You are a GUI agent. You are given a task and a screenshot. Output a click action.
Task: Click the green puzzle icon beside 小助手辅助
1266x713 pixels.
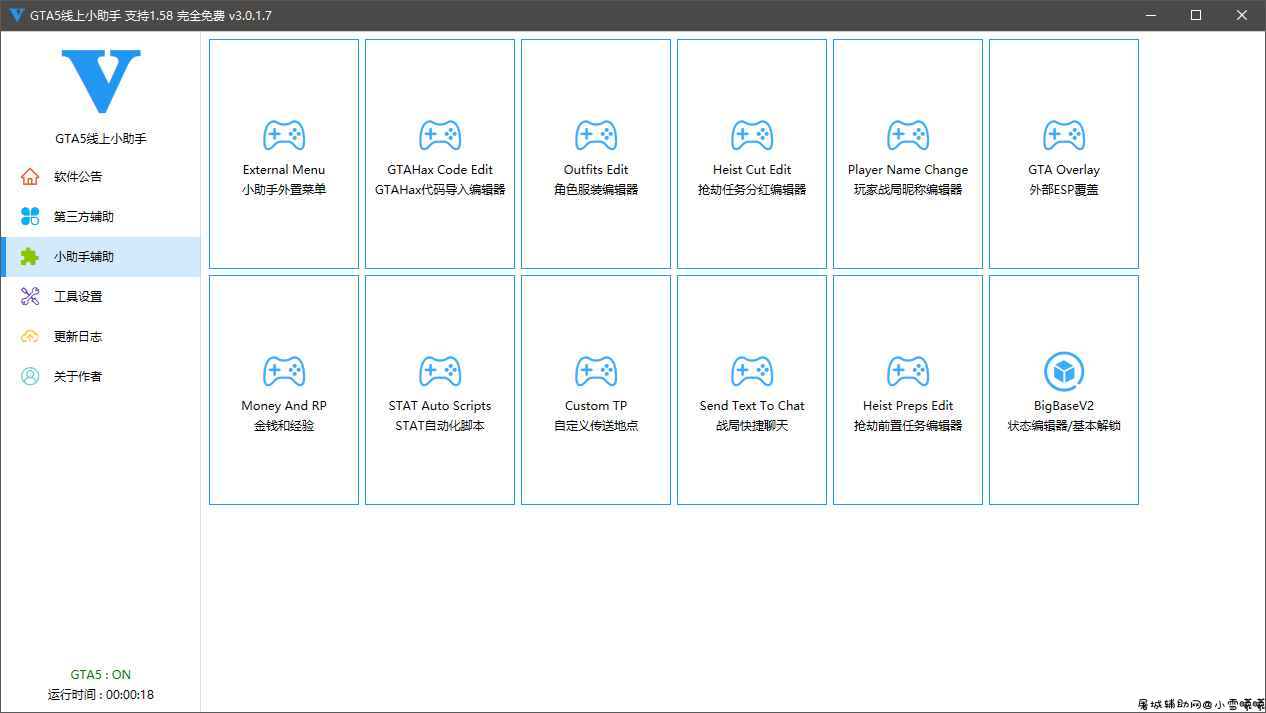click(30, 257)
